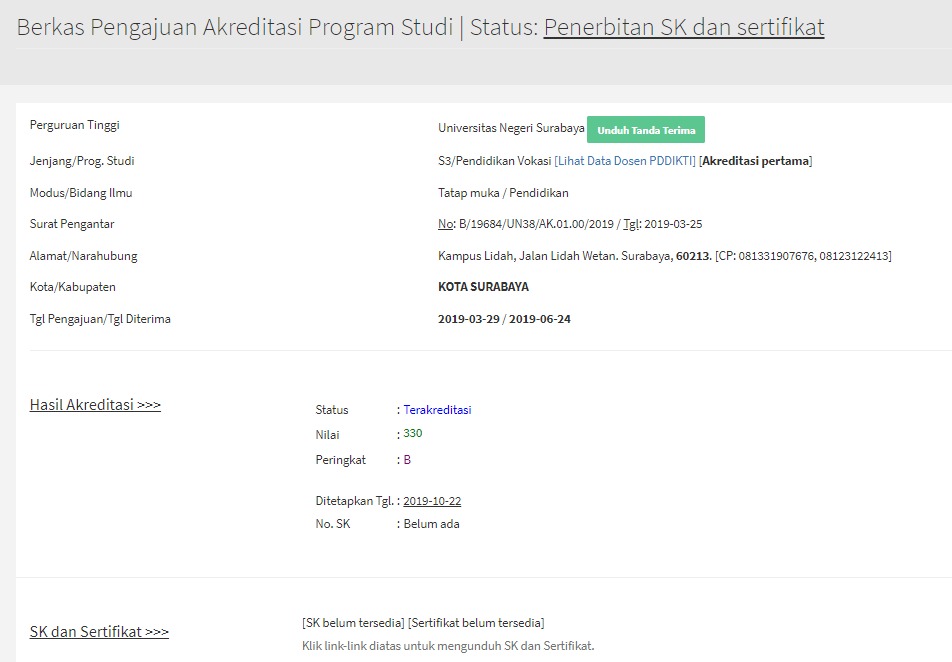952x662 pixels.
Task: Click the Belum ada No. SK value
Action: (x=431, y=524)
